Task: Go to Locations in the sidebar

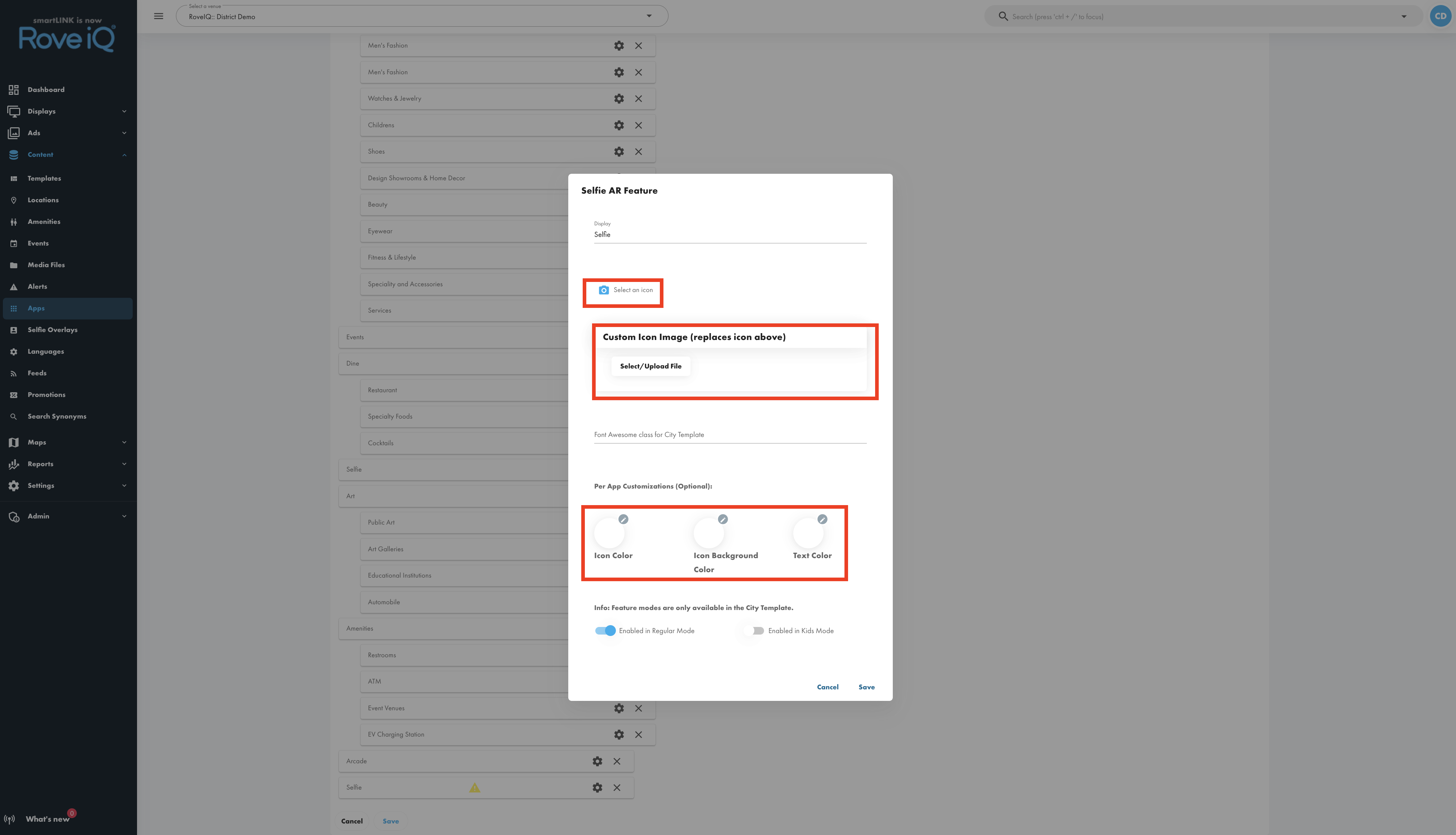Action: click(68, 200)
